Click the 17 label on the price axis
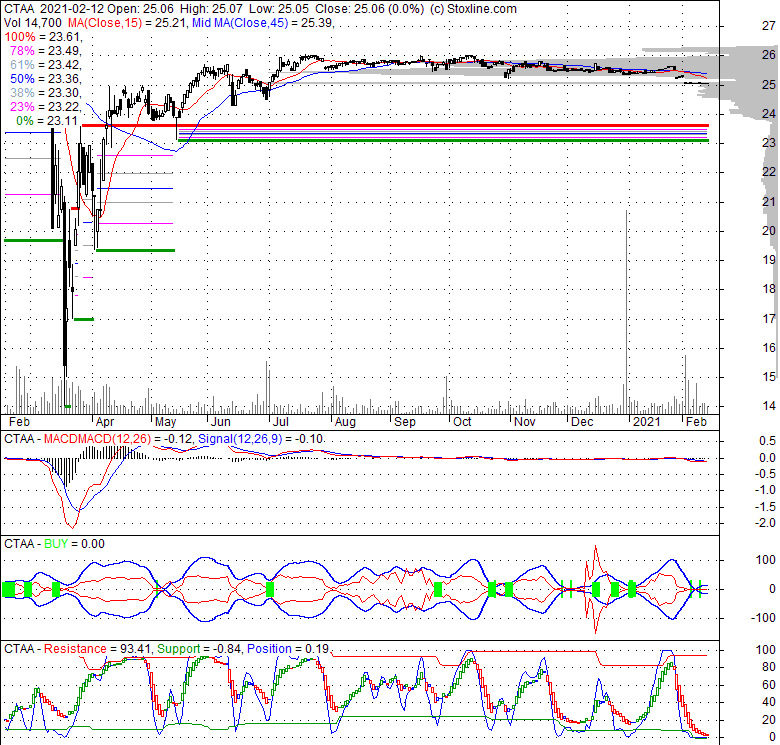Screen dimensions: 780x745 tap(769, 319)
